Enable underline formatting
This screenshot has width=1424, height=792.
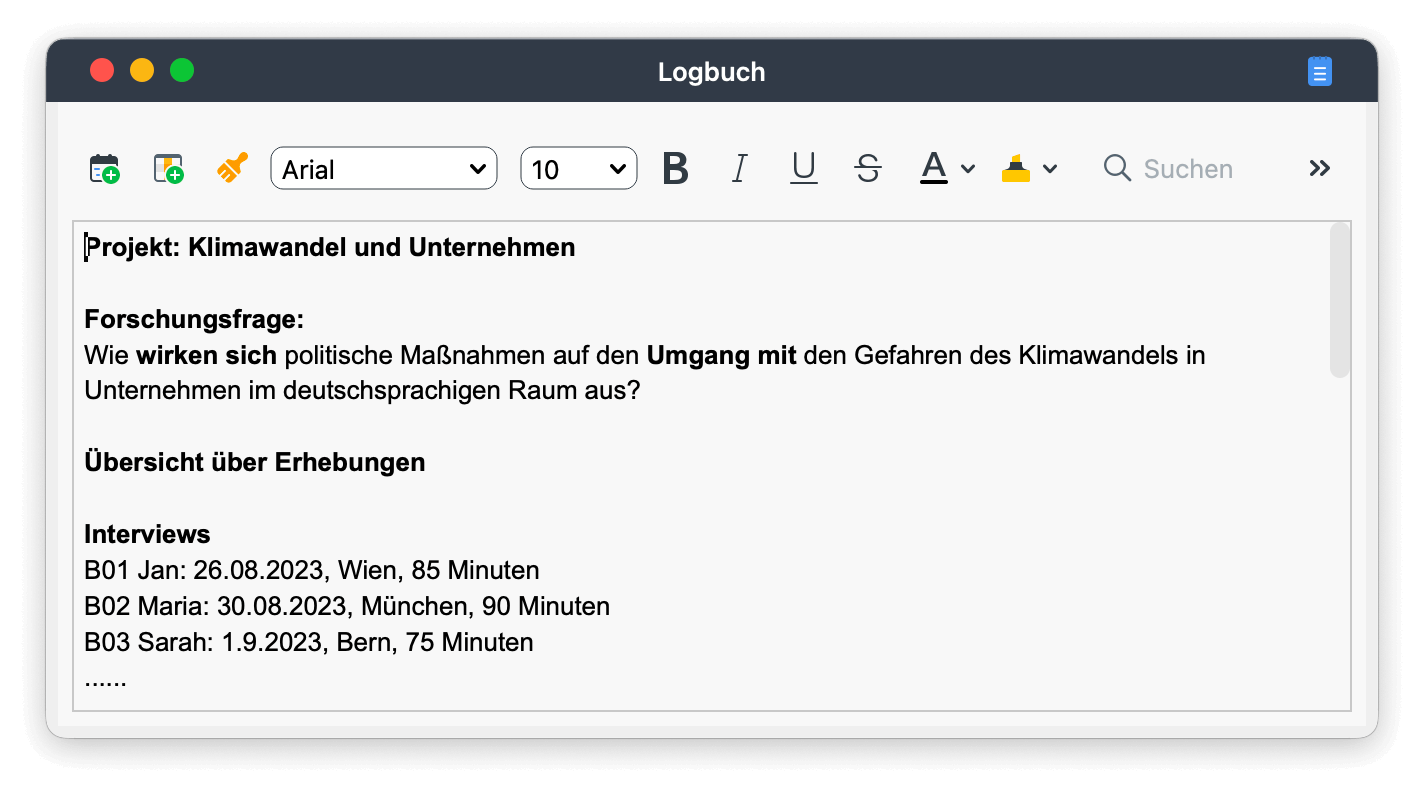803,168
